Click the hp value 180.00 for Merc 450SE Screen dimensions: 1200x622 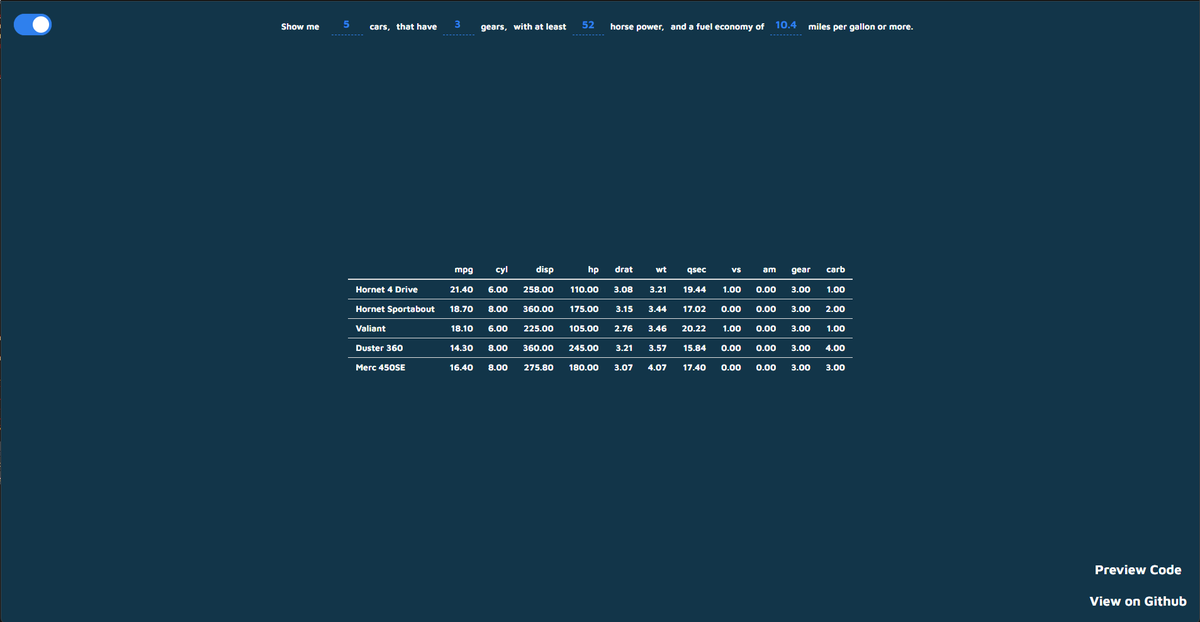pyautogui.click(x=584, y=367)
